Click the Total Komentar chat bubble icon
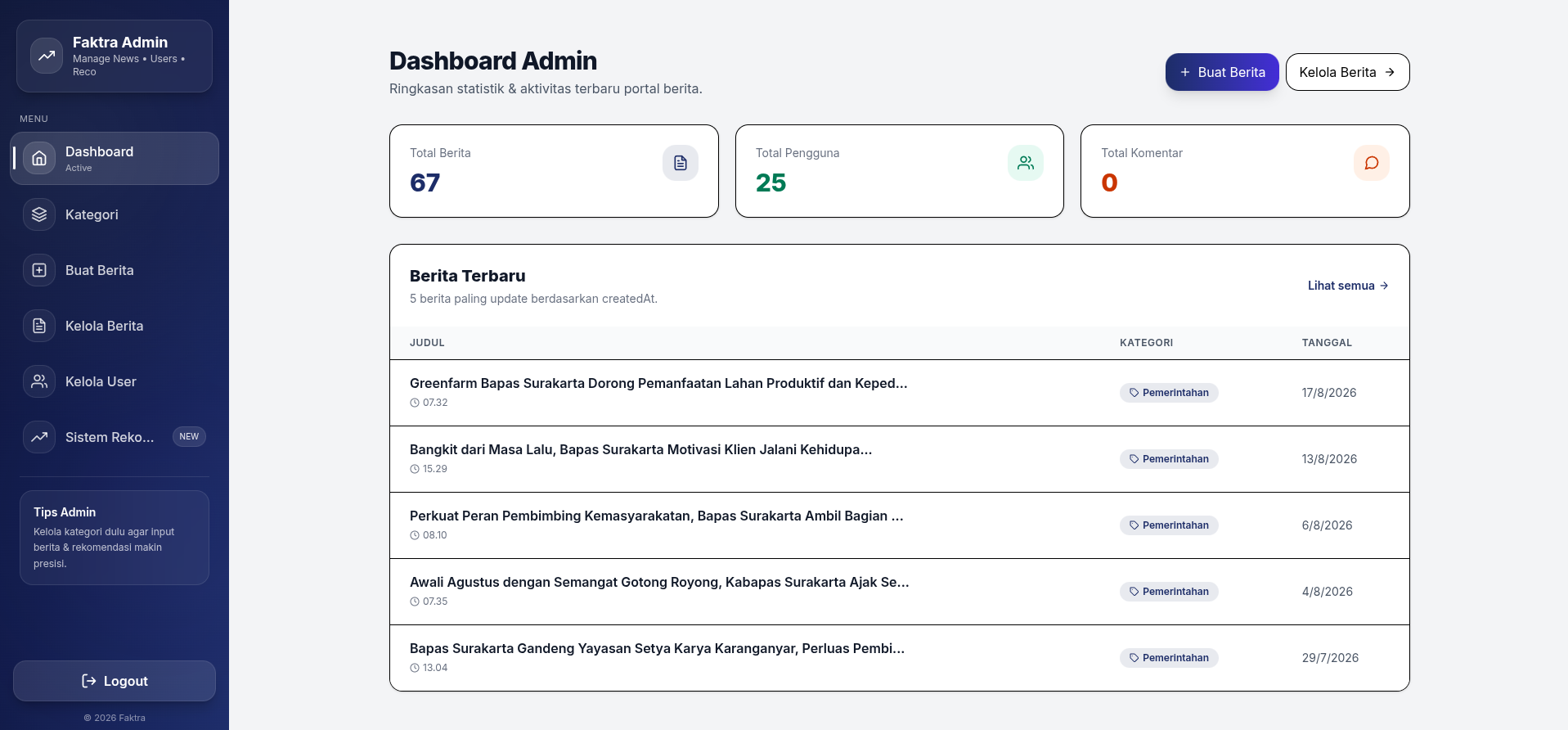 click(1372, 163)
